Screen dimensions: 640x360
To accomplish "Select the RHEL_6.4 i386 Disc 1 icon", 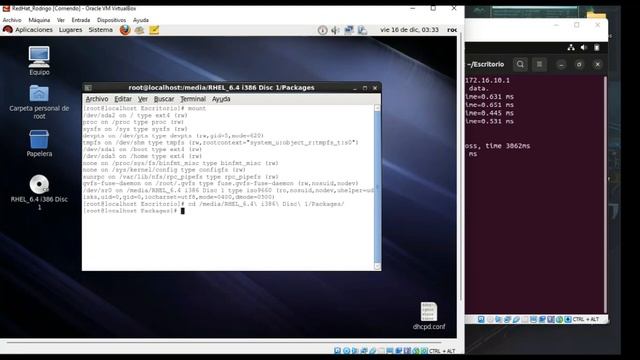I will tap(39, 192).
